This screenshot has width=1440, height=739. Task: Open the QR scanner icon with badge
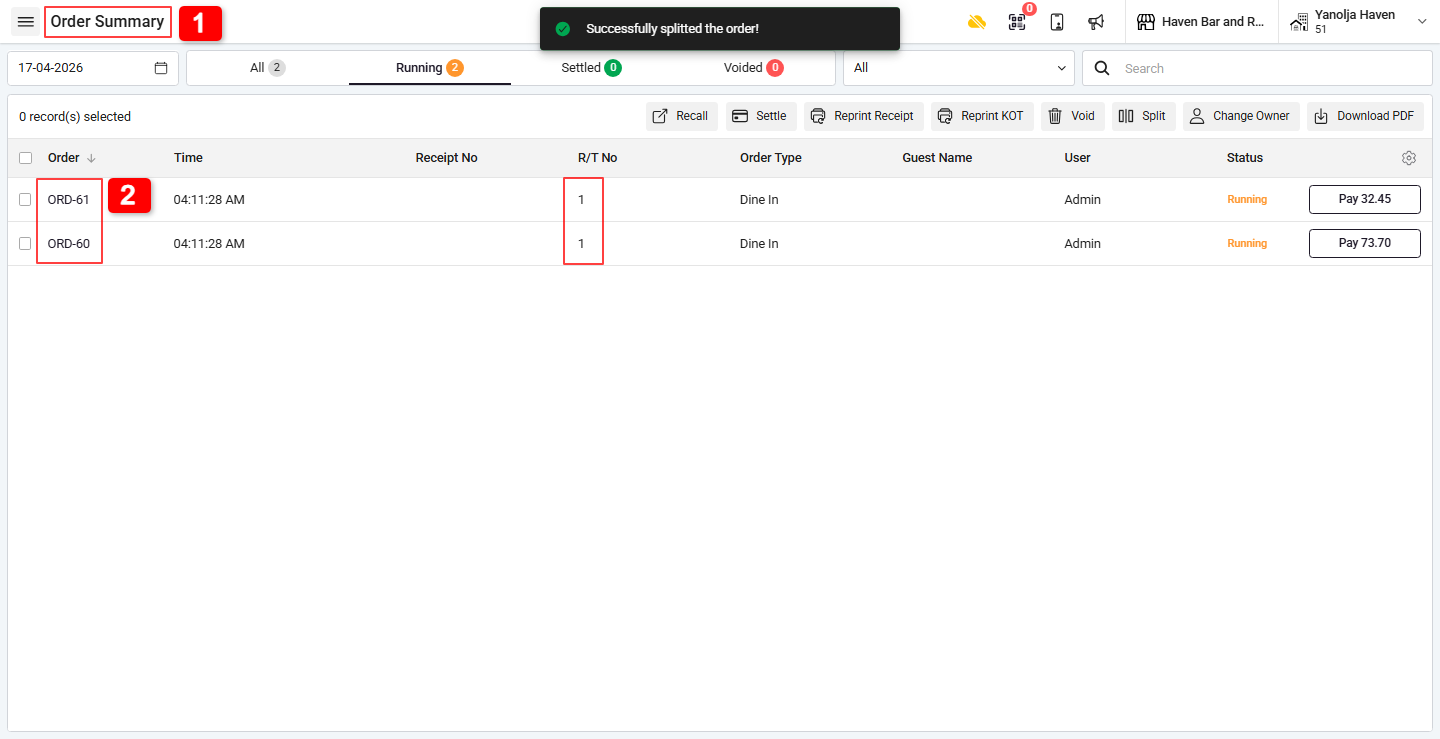[x=1017, y=22]
